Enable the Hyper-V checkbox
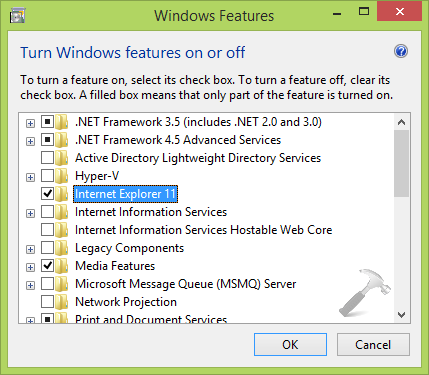The height and width of the screenshot is (375, 429). pos(47,176)
